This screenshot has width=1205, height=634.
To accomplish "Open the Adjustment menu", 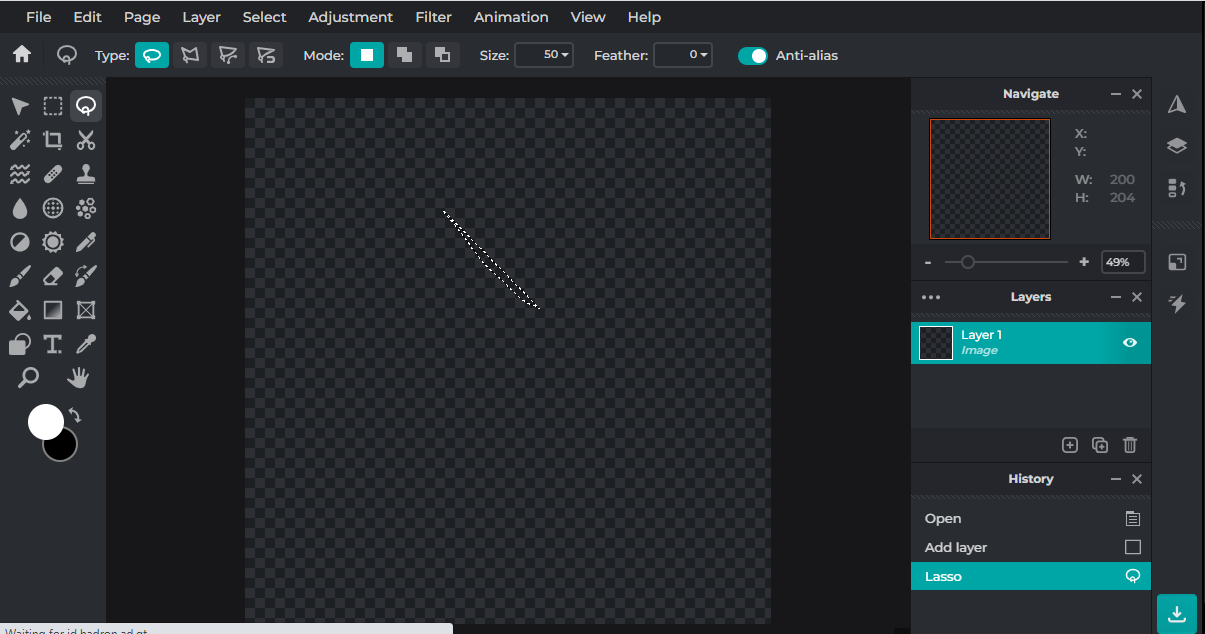I will (350, 17).
